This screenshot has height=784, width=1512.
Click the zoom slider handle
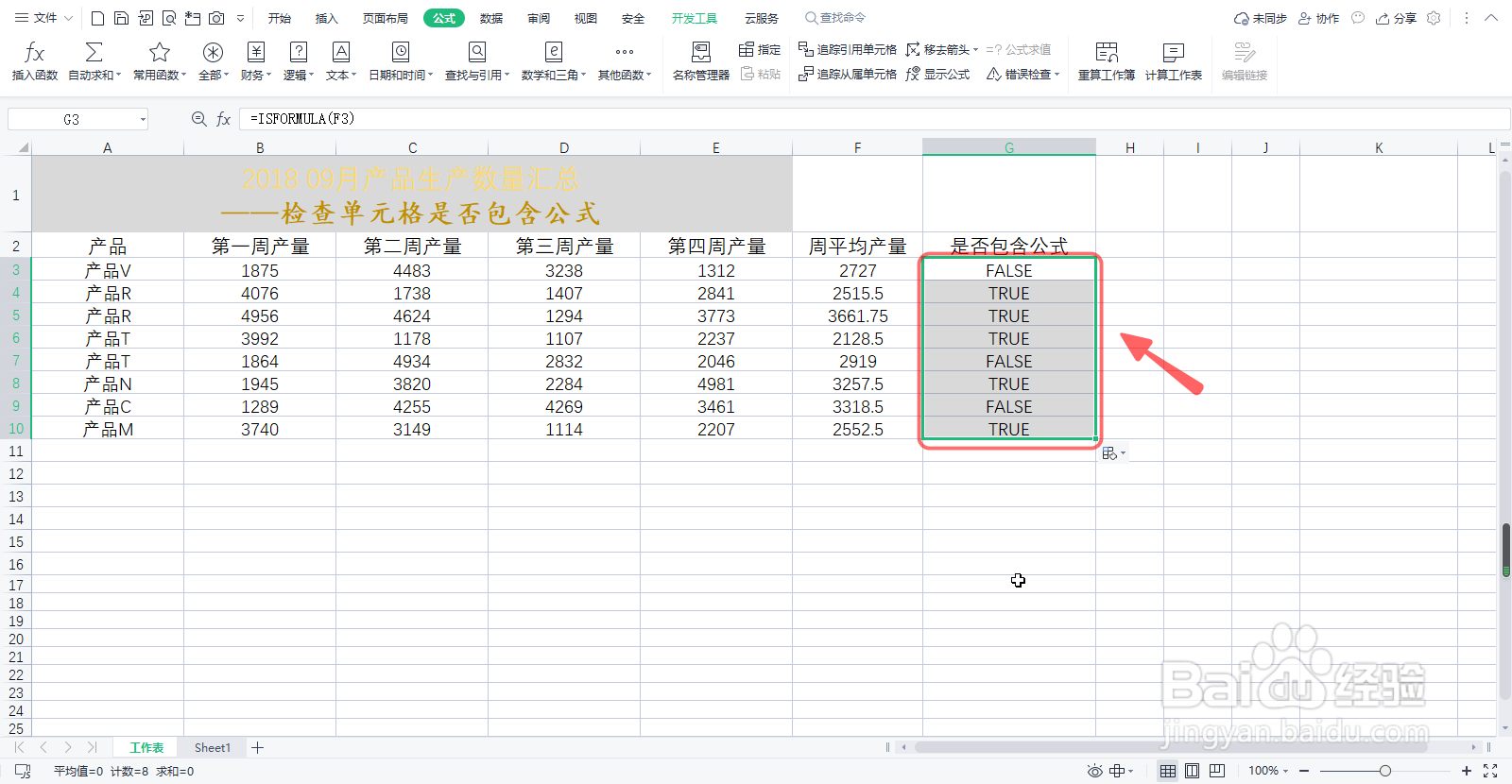pos(1384,771)
